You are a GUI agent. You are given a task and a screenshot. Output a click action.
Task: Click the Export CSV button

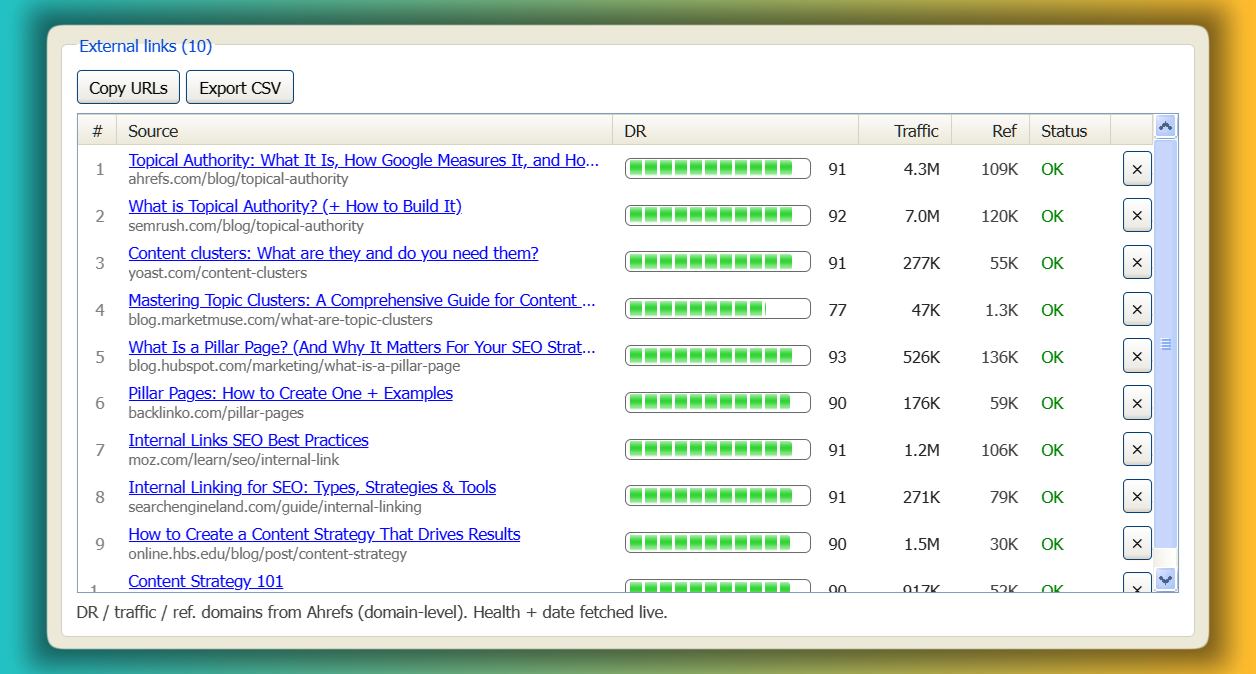(x=240, y=88)
